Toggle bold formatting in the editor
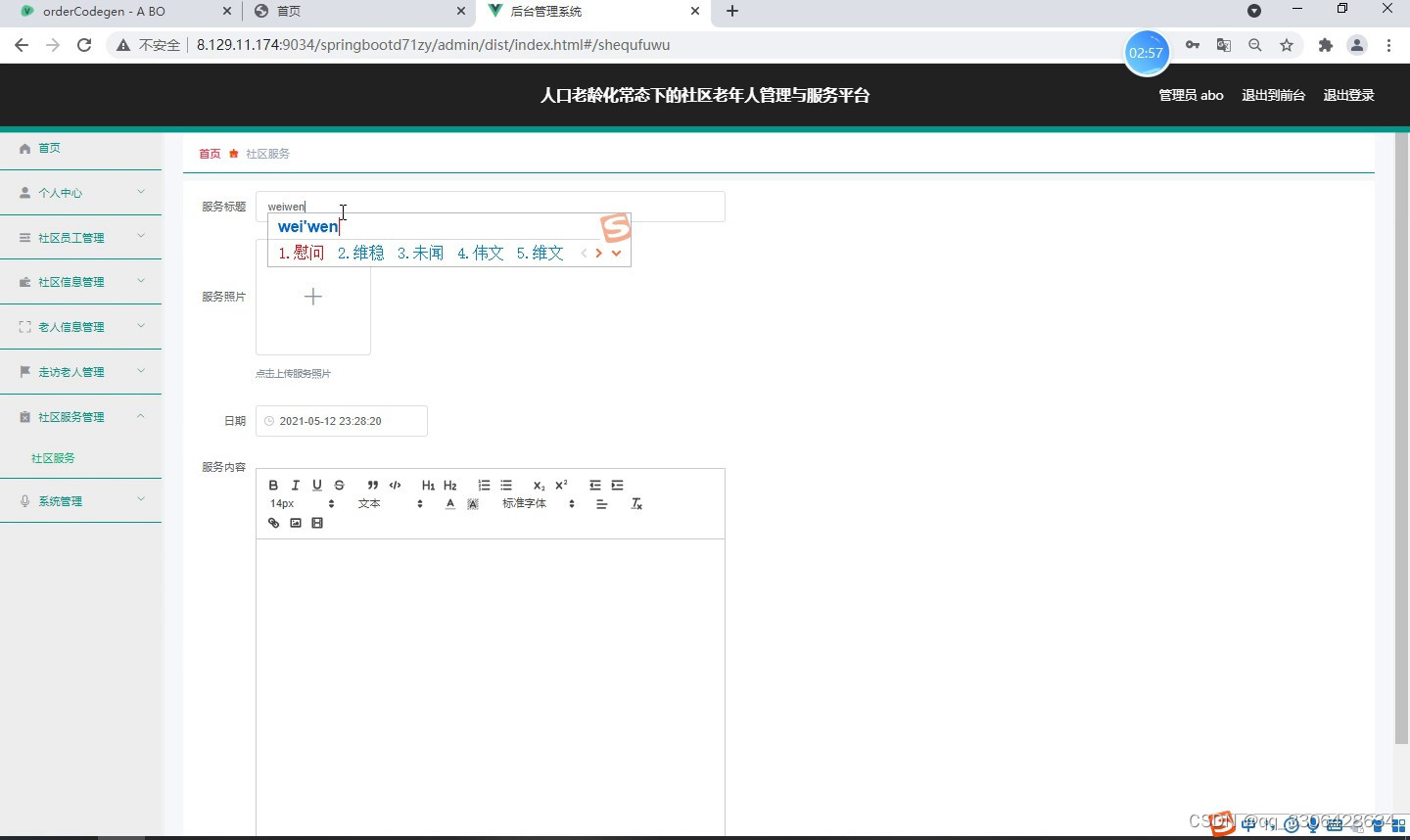The width and height of the screenshot is (1410, 840). pyautogui.click(x=273, y=486)
